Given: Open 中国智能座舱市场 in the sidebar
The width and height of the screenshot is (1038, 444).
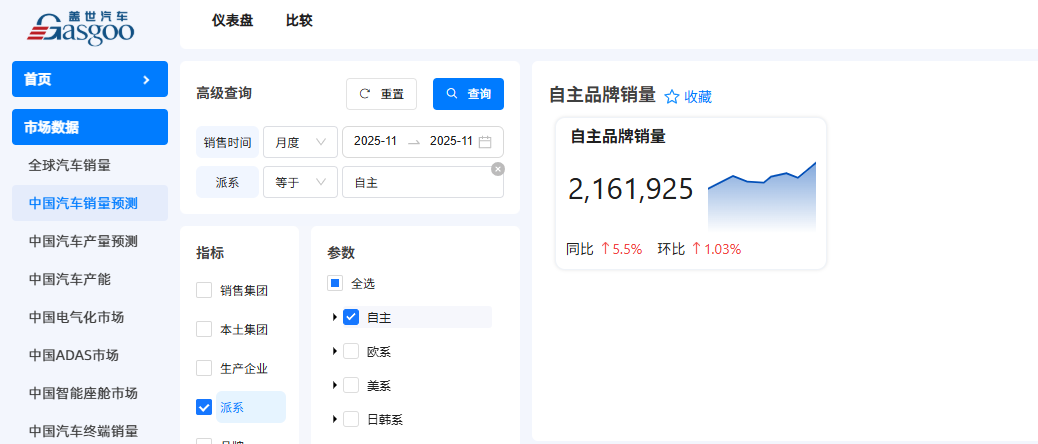Looking at the screenshot, I should pyautogui.click(x=83, y=394).
